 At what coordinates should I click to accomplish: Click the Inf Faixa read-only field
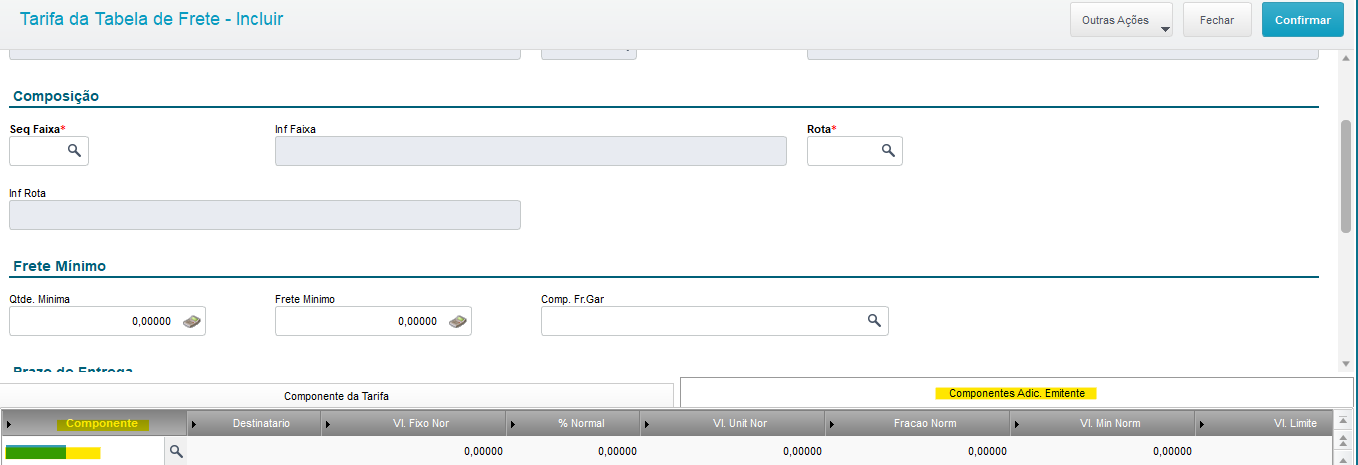[x=531, y=151]
